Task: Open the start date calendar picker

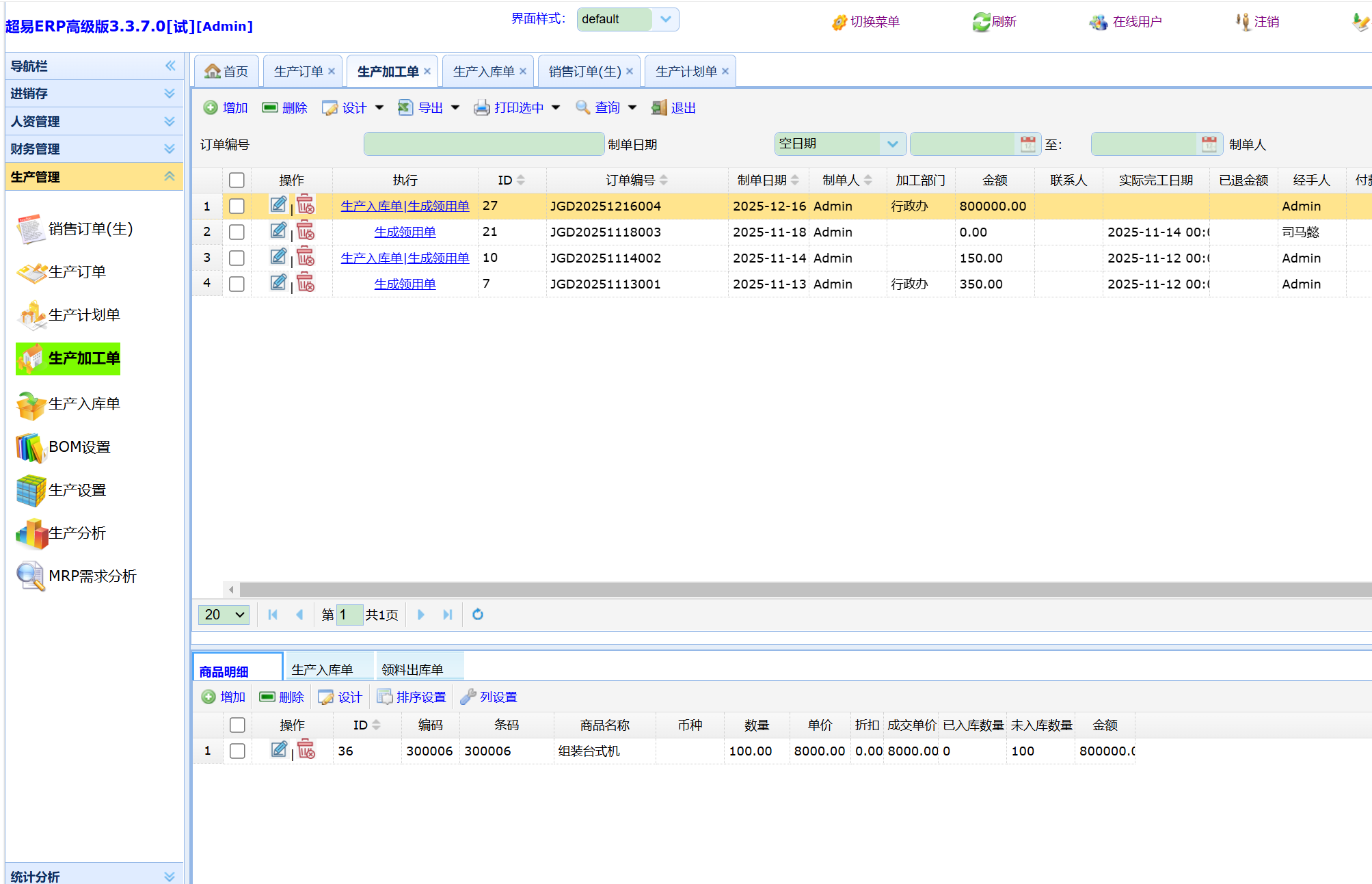Action: [x=1027, y=144]
